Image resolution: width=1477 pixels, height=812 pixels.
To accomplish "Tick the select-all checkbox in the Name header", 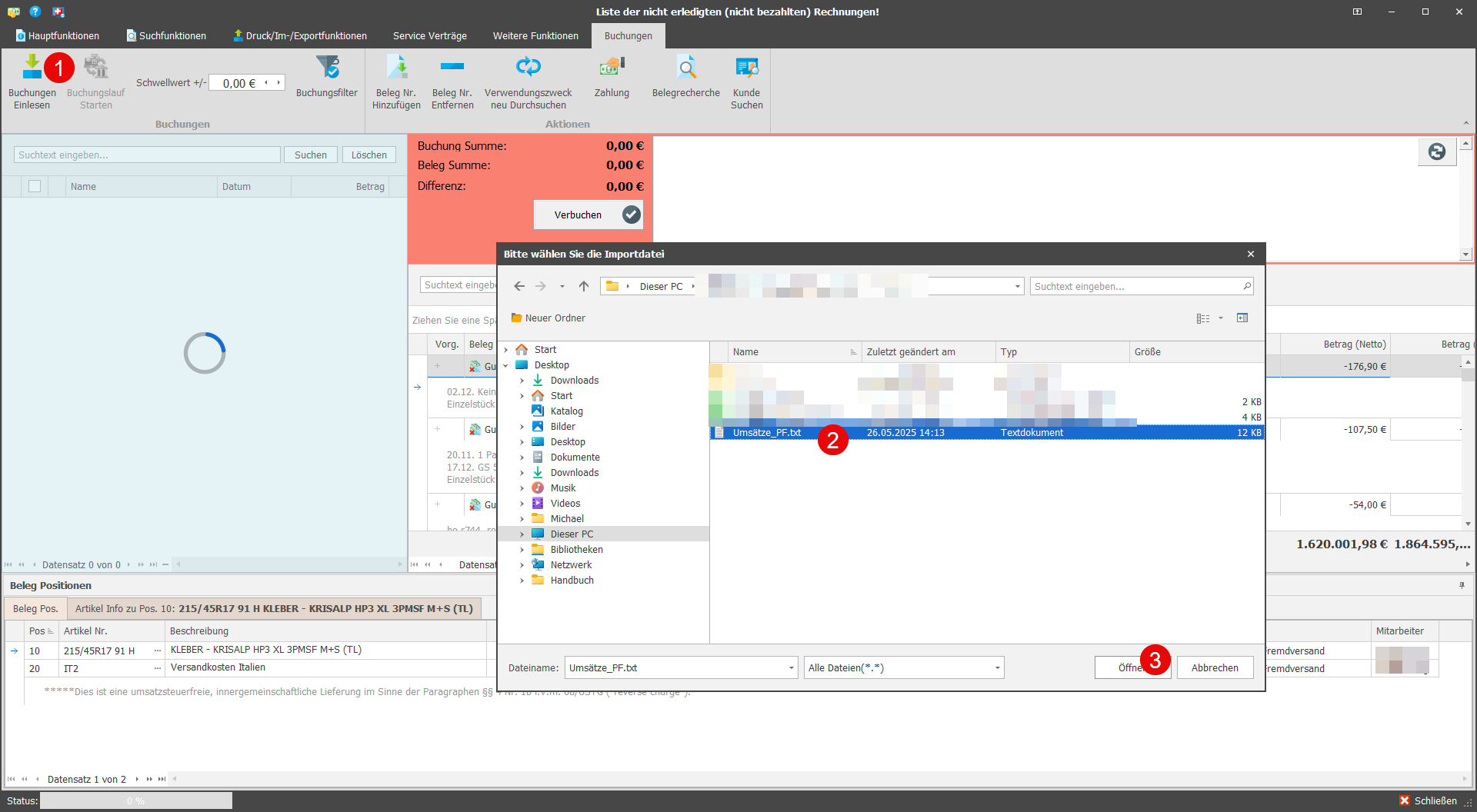I will 35,186.
